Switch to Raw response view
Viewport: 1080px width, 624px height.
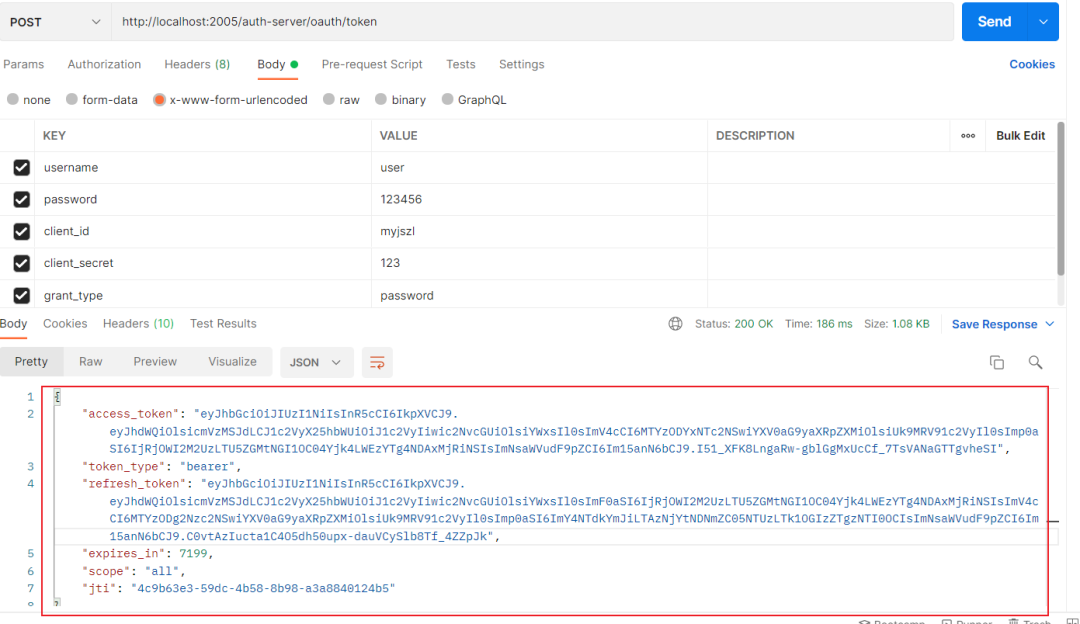[90, 362]
